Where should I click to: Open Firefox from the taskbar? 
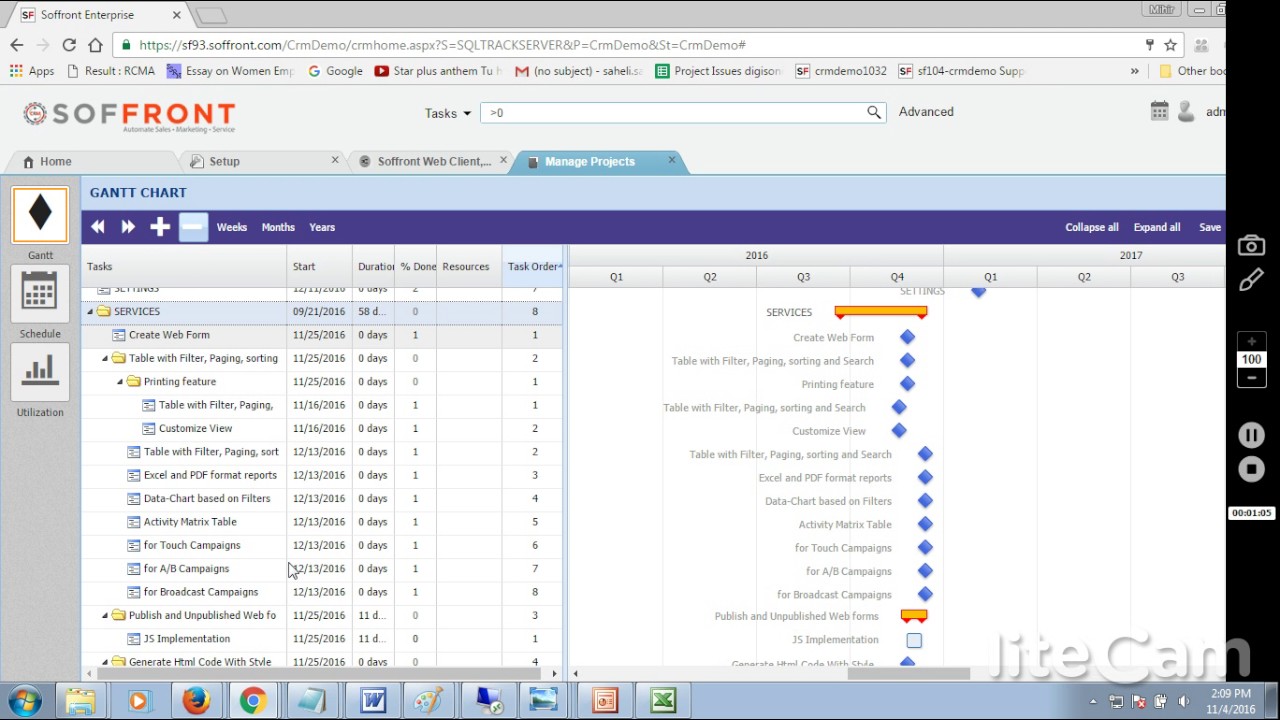pyautogui.click(x=196, y=701)
